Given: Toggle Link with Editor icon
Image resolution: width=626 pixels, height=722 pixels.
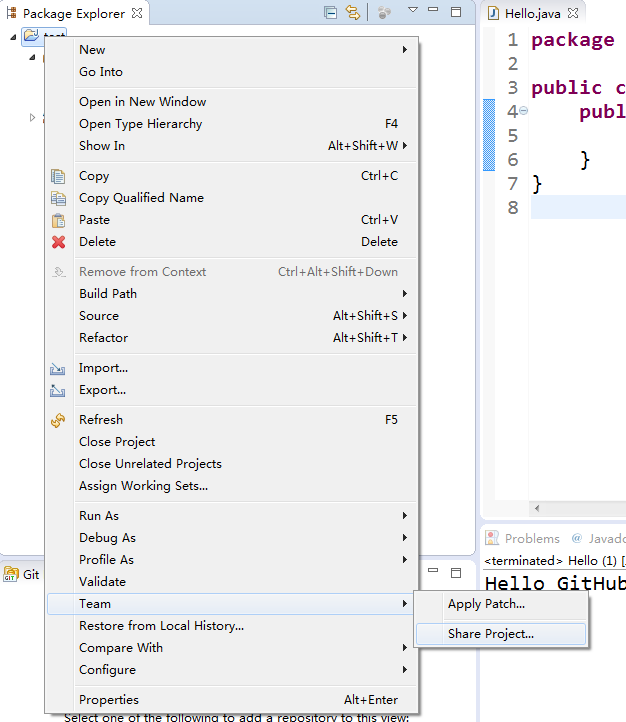Looking at the screenshot, I should pyautogui.click(x=352, y=13).
